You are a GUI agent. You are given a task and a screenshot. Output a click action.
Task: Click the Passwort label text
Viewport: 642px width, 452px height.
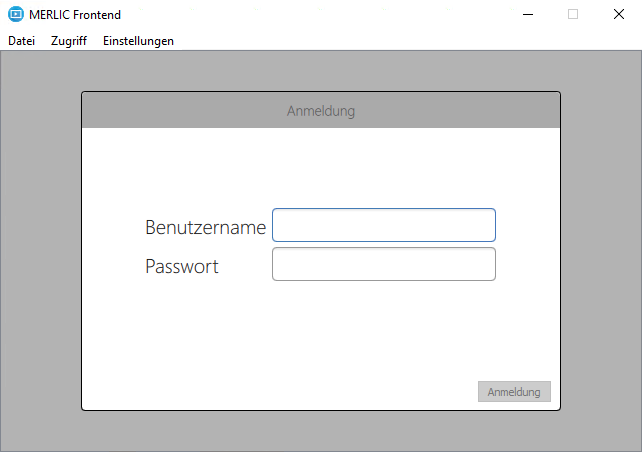pyautogui.click(x=182, y=266)
